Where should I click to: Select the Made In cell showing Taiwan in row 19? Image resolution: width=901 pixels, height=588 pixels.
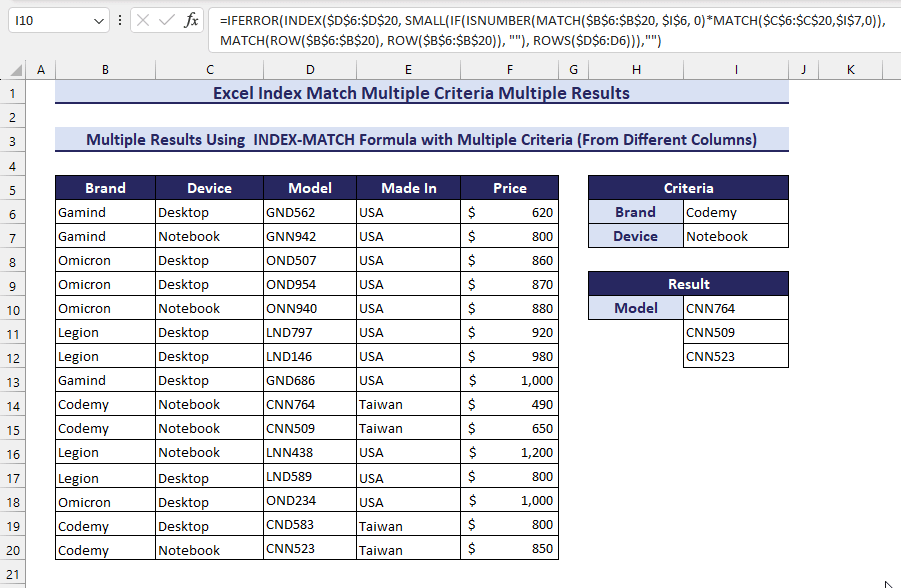click(408, 524)
